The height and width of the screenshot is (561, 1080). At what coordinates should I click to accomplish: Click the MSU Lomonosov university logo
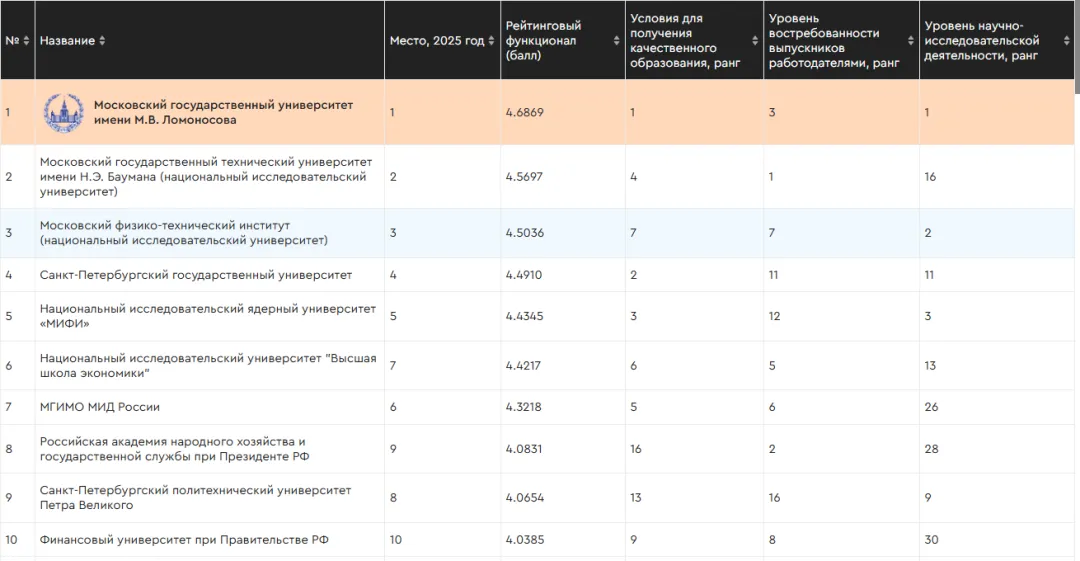pos(64,112)
